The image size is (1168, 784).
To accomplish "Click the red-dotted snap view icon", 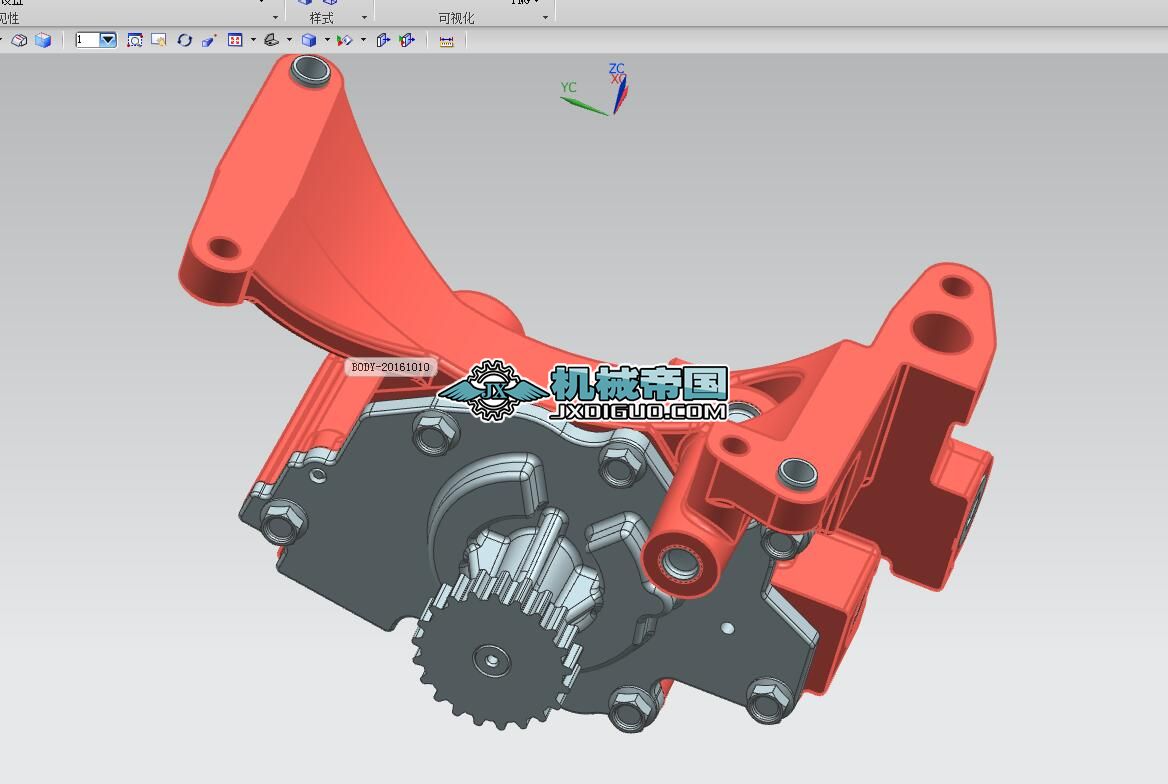I will click(235, 40).
